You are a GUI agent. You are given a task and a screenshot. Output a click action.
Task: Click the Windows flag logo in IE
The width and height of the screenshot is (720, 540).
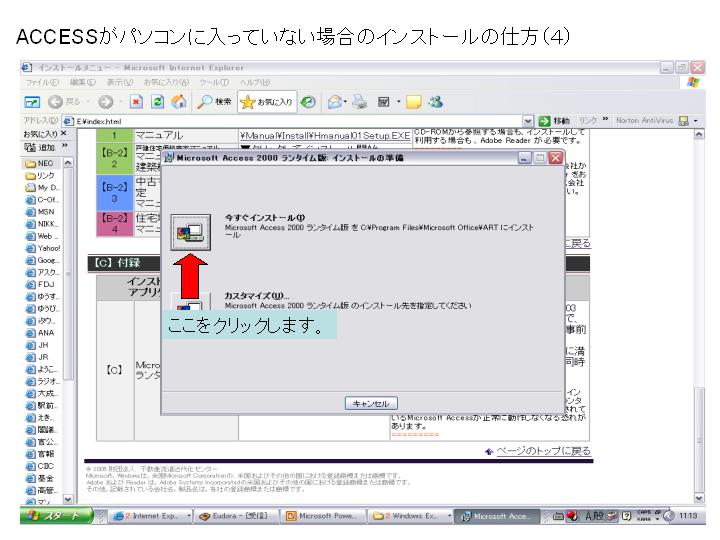[693, 82]
